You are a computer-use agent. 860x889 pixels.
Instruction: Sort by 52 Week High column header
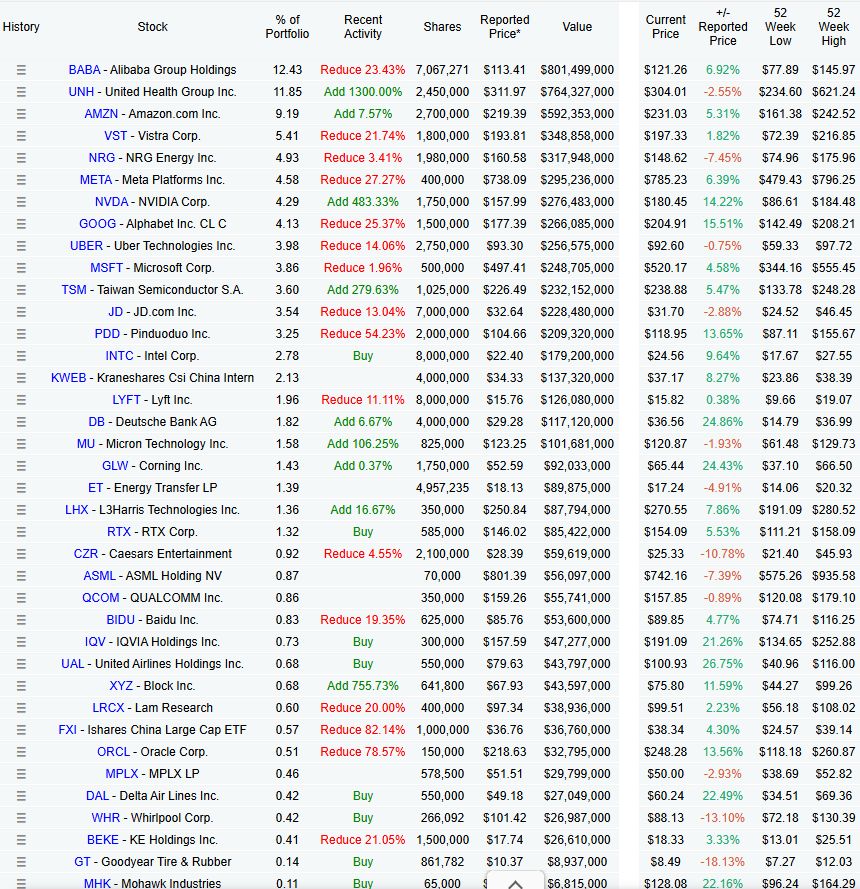[833, 27]
